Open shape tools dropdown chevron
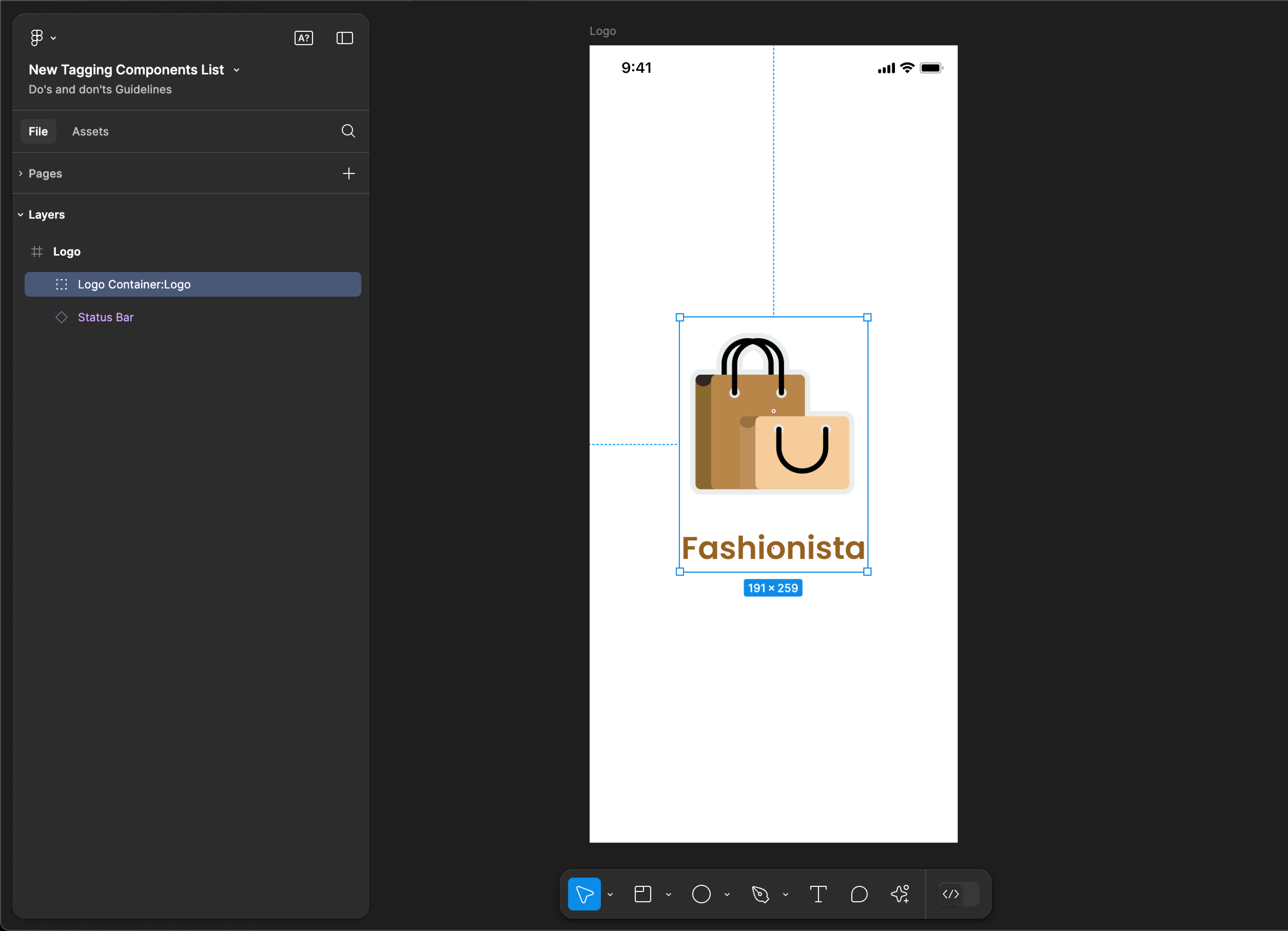The image size is (1288, 931). pyautogui.click(x=727, y=895)
